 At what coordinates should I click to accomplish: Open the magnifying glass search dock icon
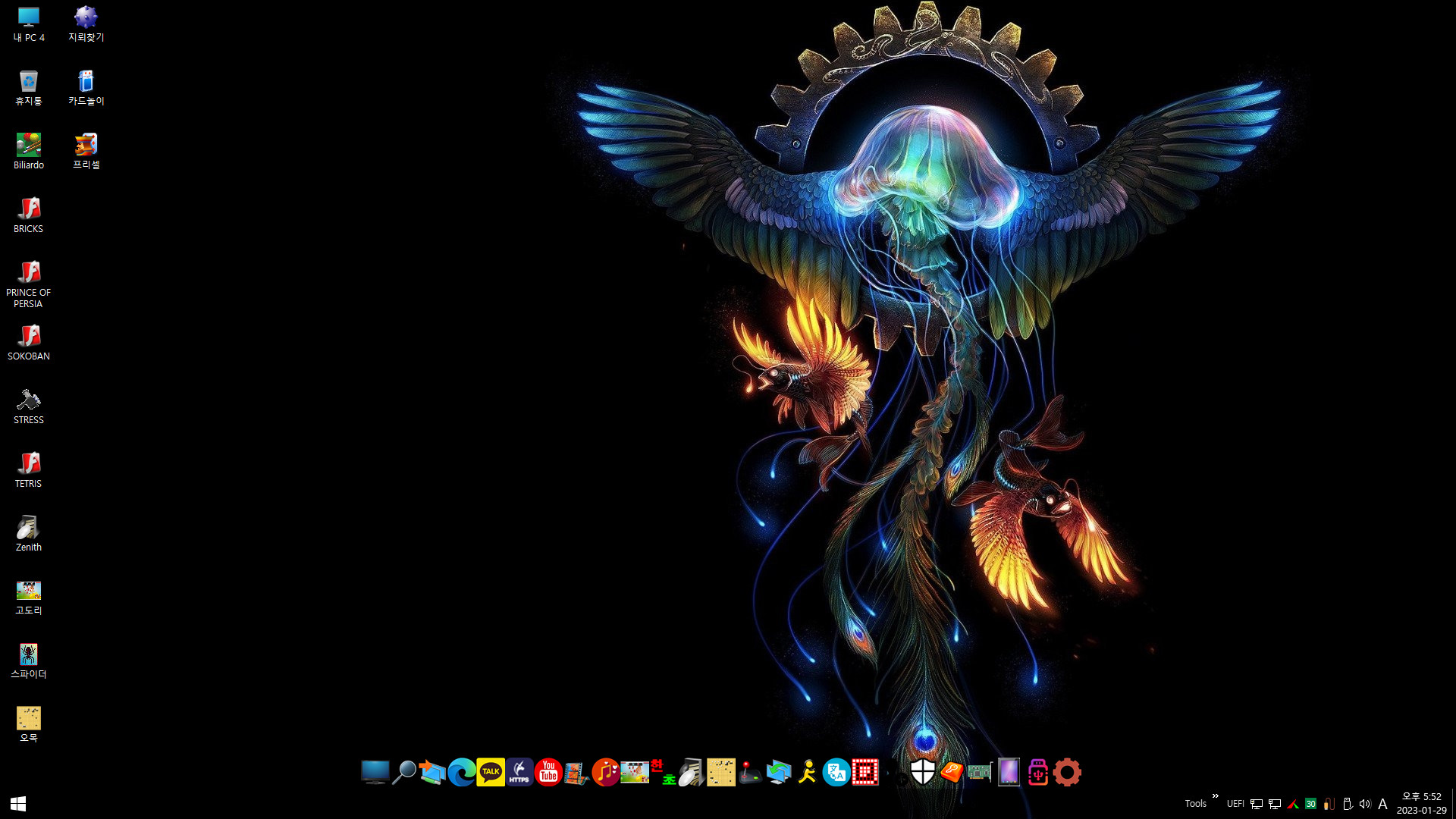click(x=403, y=772)
